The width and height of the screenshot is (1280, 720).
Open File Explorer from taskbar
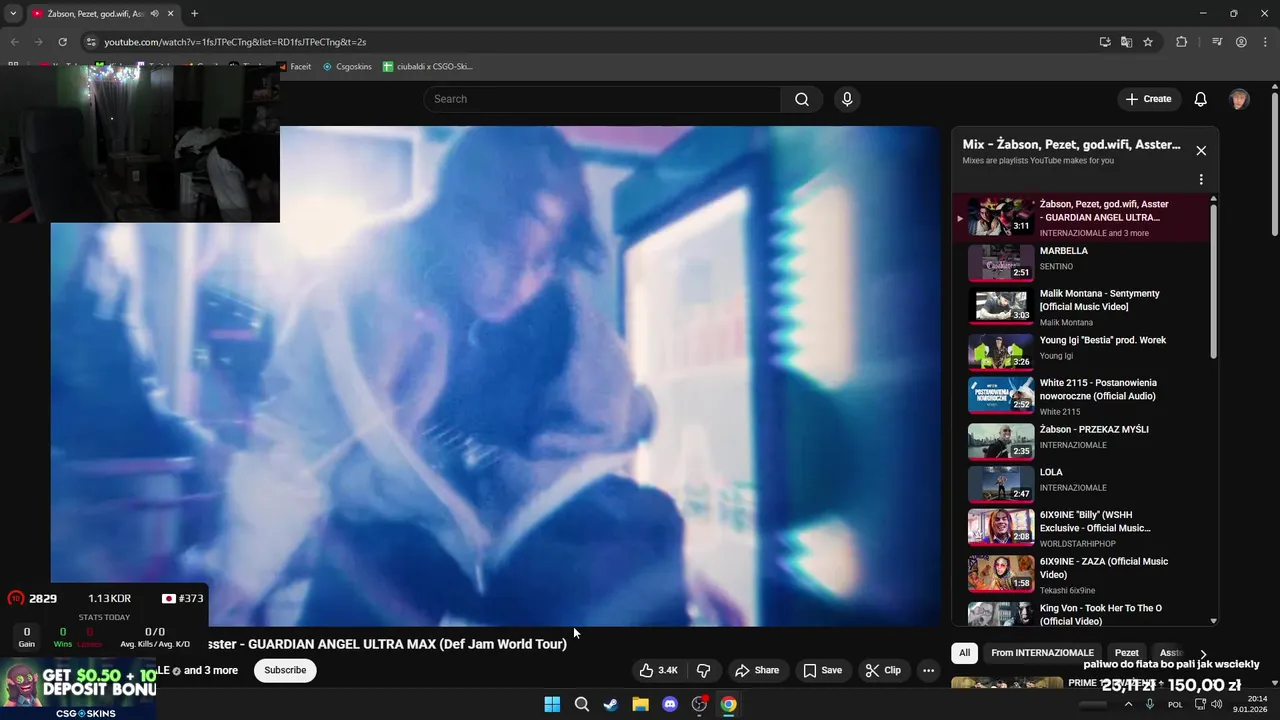640,704
